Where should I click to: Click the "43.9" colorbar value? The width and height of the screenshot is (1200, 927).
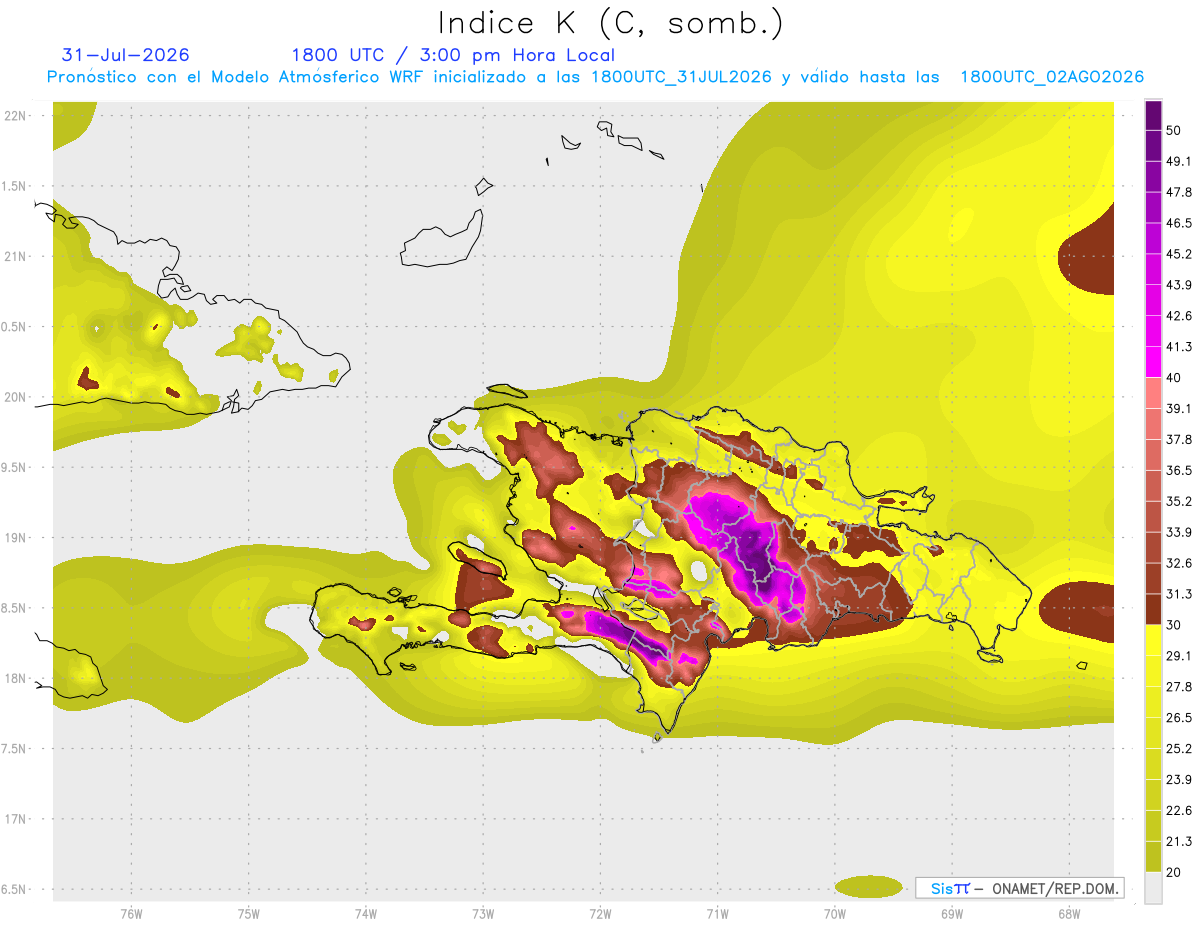pos(1179,285)
